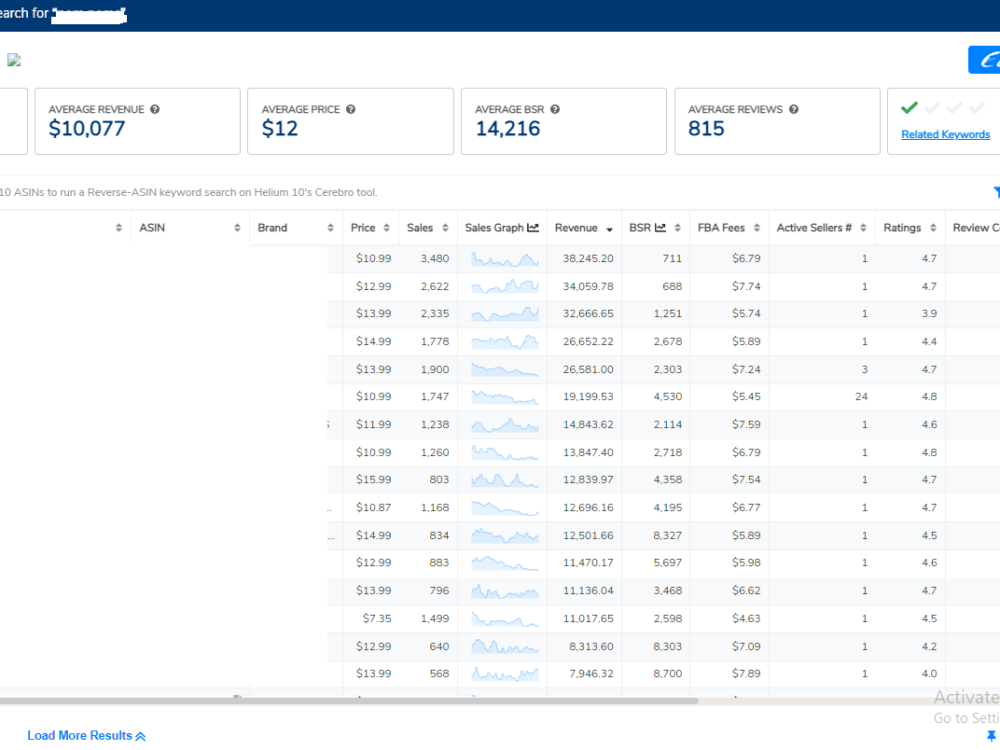Select Active Sellers value 3
This screenshot has width=1000, height=750.
point(865,369)
